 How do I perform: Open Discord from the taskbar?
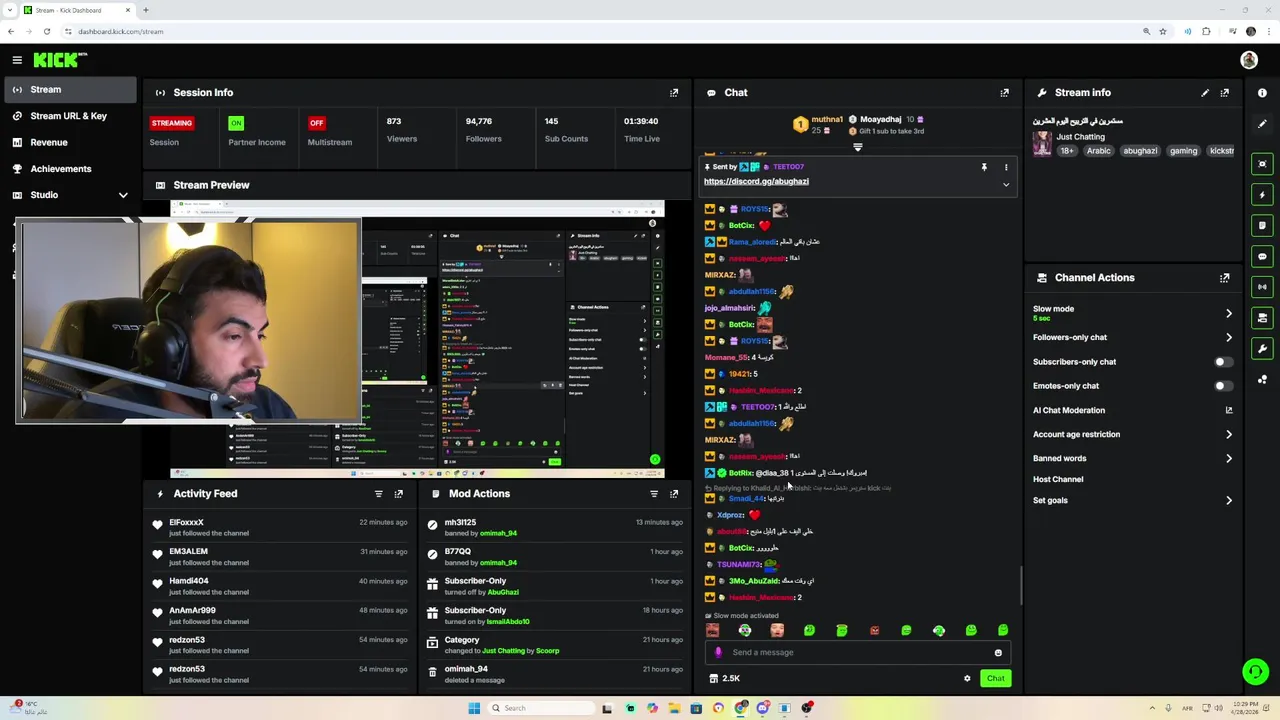coord(763,708)
